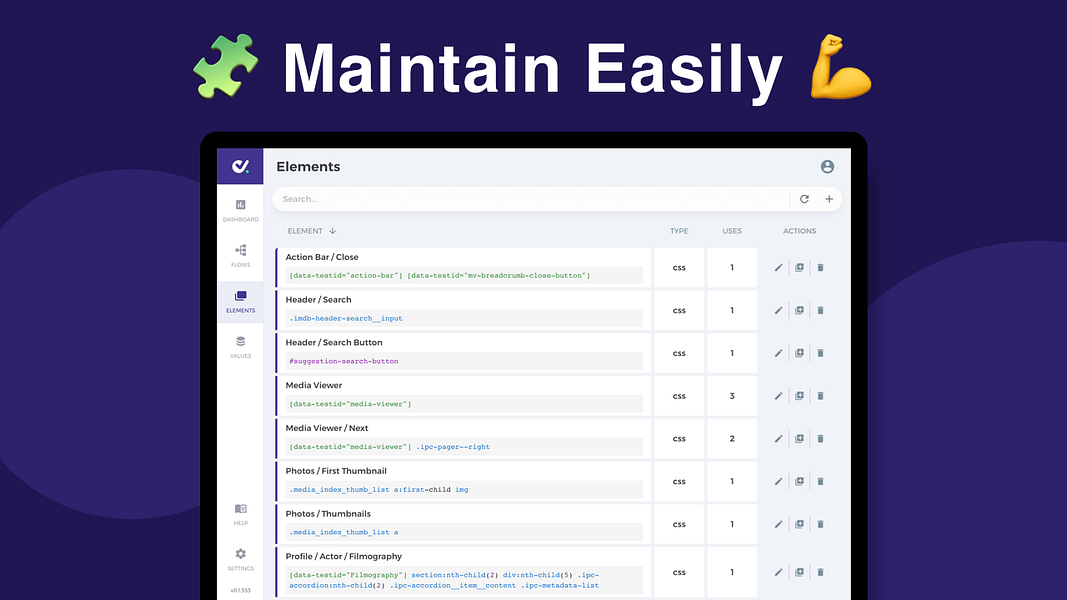Delete the Profile / Actor / Filmography element
Image resolution: width=1067 pixels, height=600 pixels.
pos(821,572)
